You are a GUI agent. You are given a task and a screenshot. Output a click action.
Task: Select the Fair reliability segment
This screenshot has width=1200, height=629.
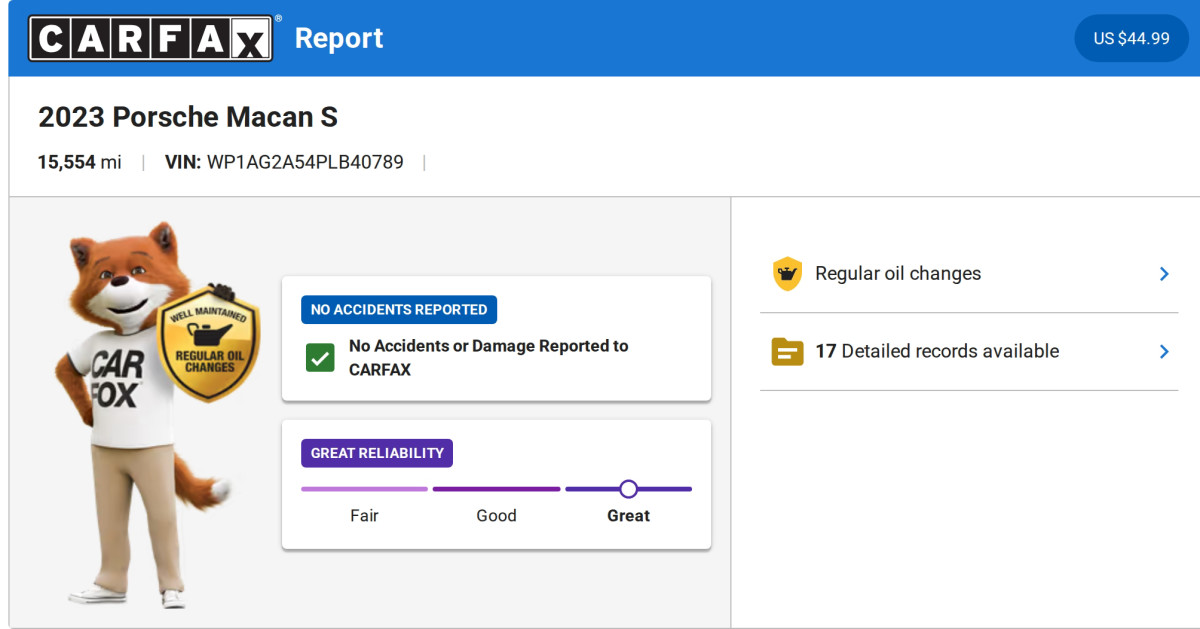364,489
